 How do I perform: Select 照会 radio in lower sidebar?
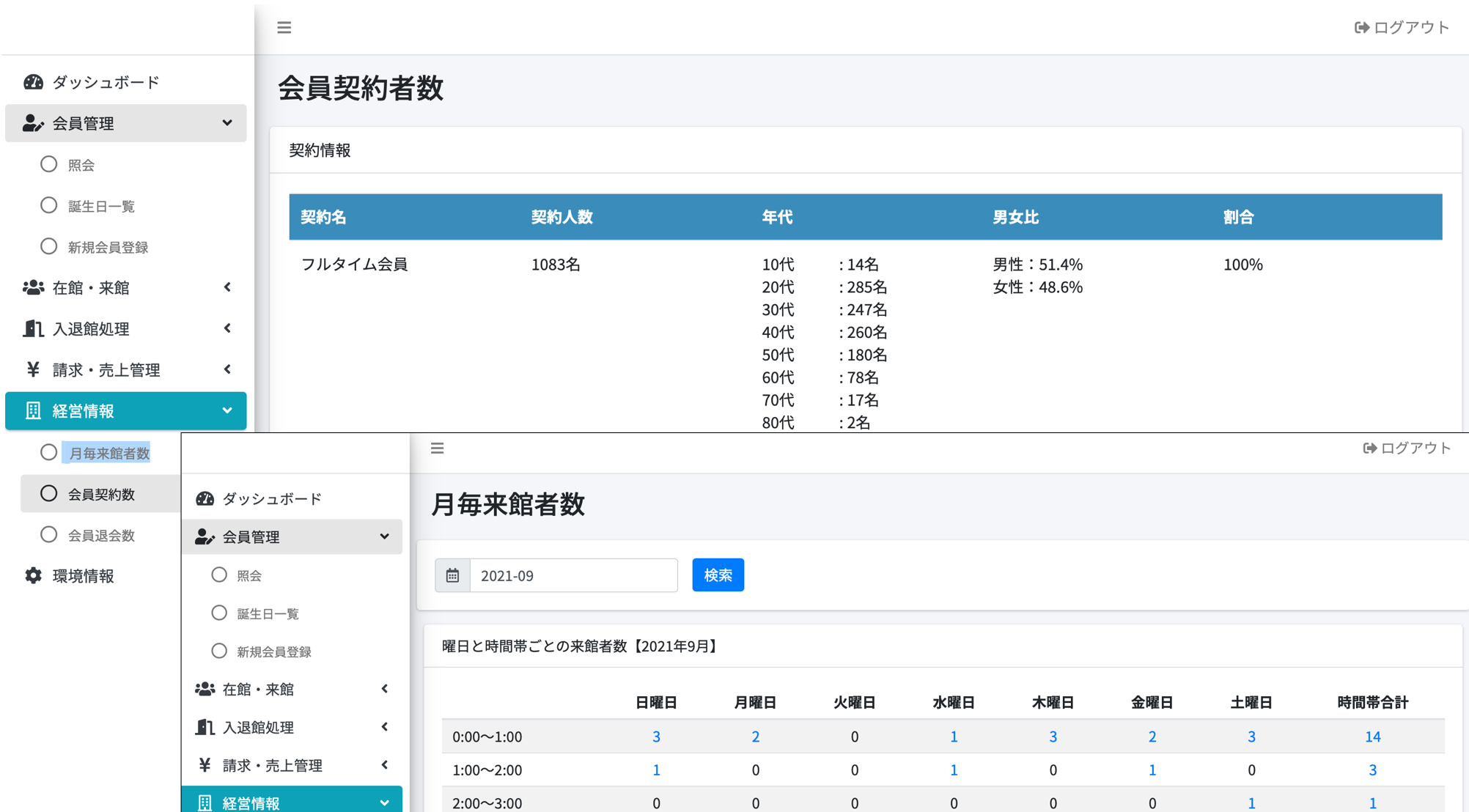[219, 575]
